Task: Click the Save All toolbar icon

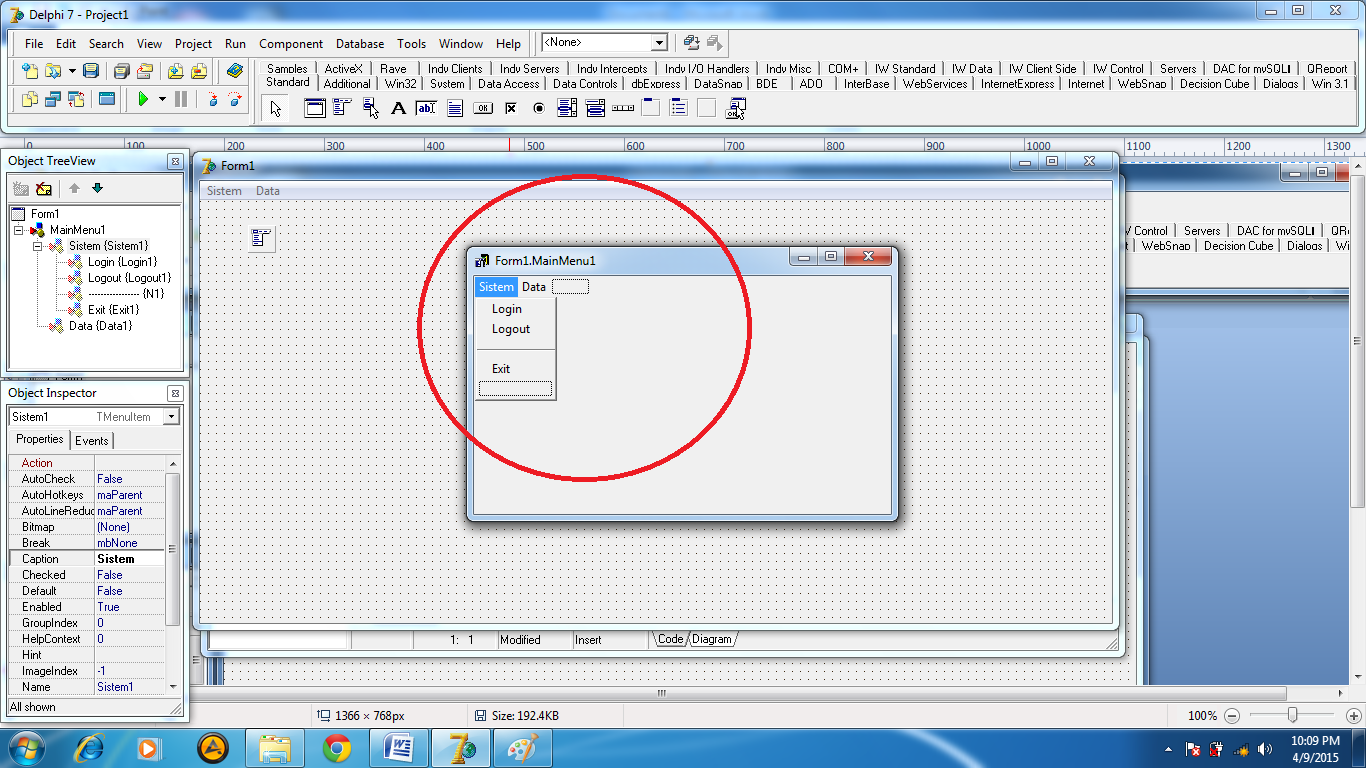Action: pos(121,71)
